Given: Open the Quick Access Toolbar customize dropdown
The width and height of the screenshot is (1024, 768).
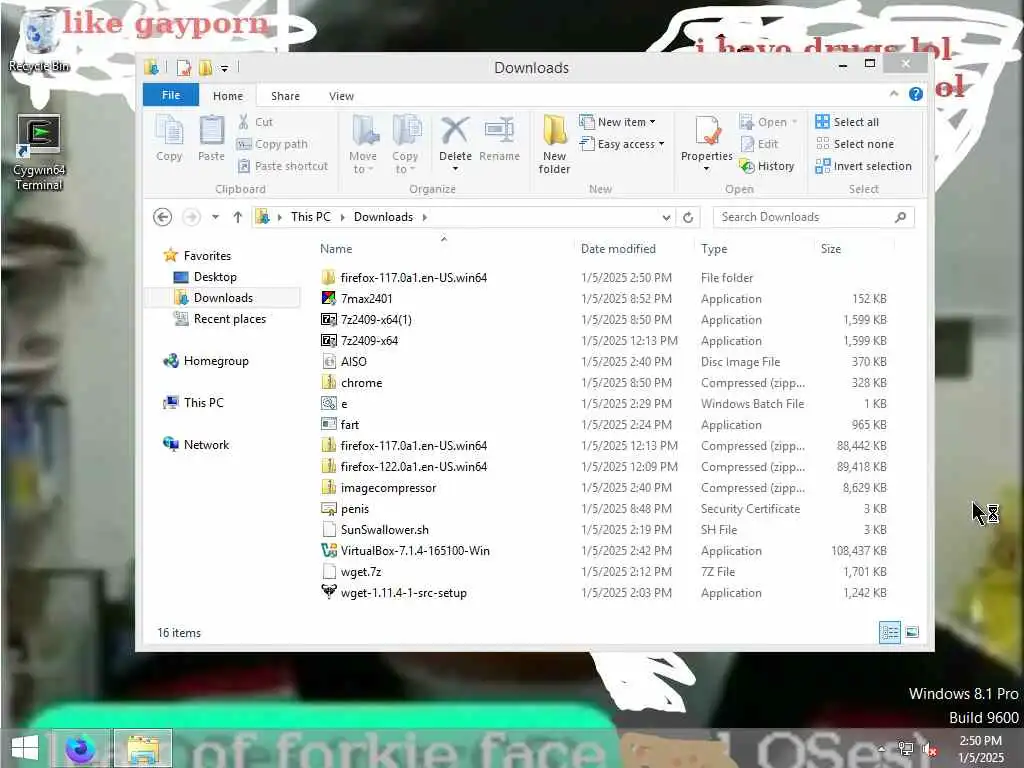Looking at the screenshot, I should 224,68.
